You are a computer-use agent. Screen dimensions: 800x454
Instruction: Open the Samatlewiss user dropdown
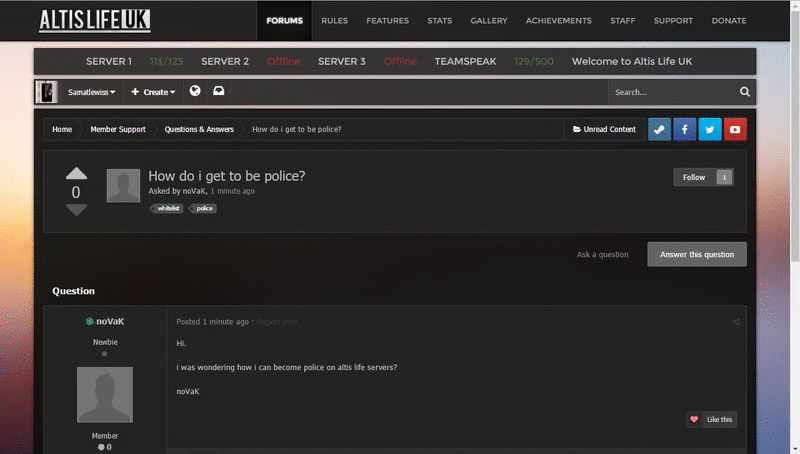click(91, 92)
